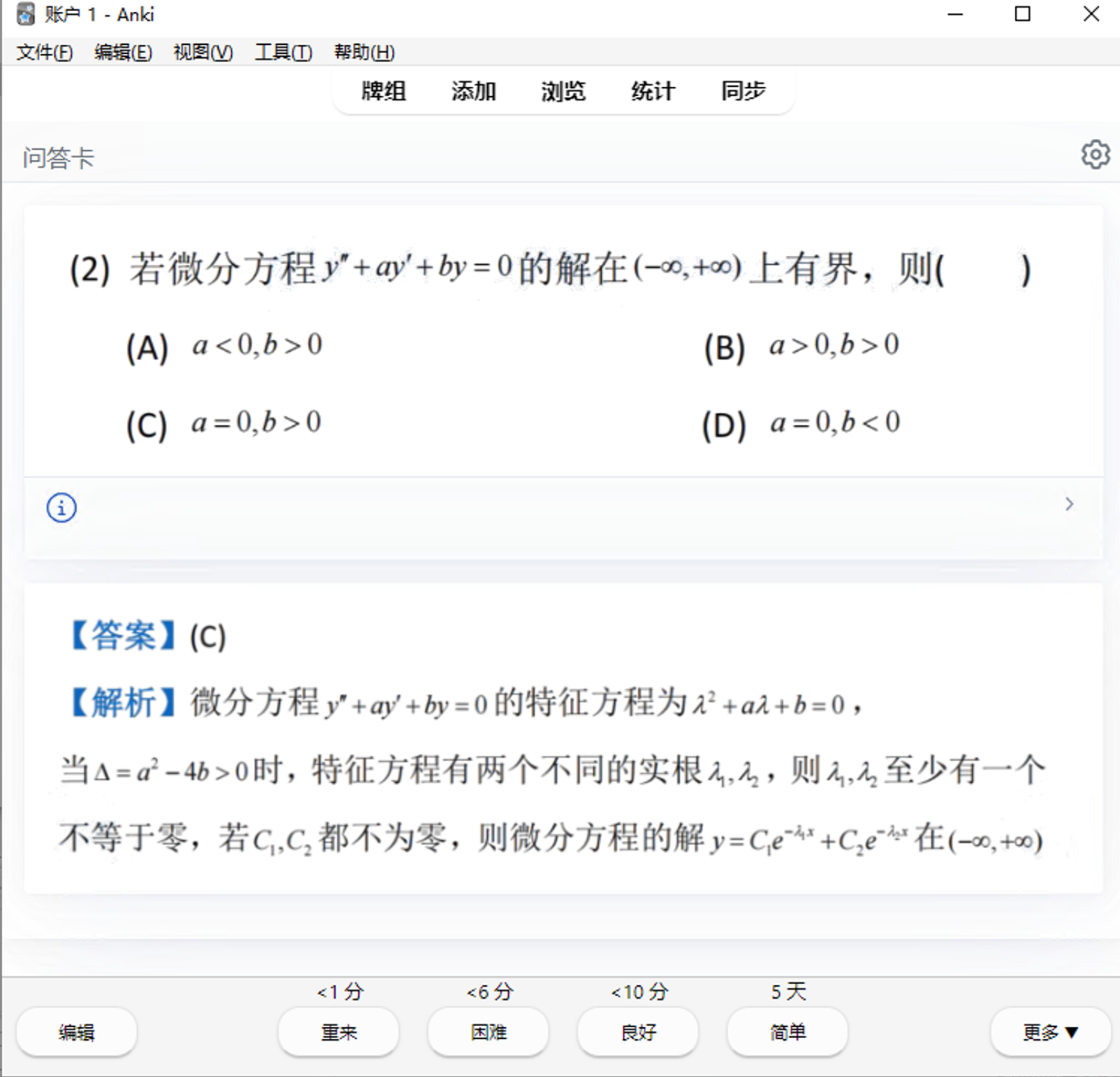The image size is (1120, 1077).
Task: Open the card settings gear icon
Action: [x=1095, y=155]
